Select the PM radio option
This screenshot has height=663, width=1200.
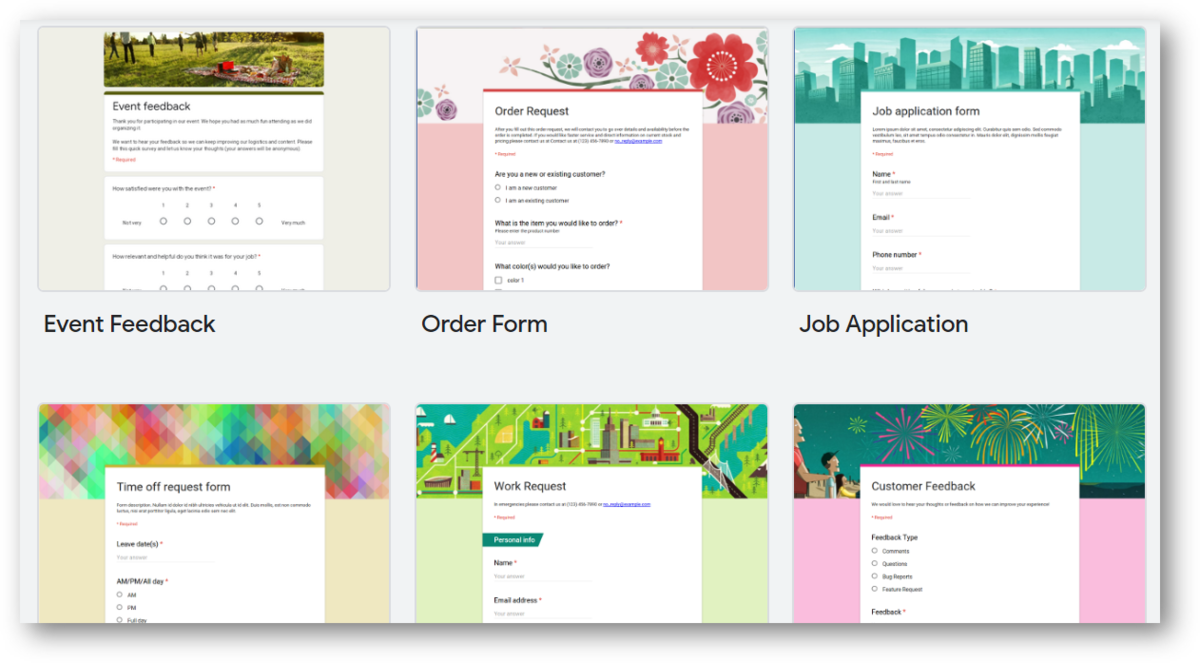(120, 607)
